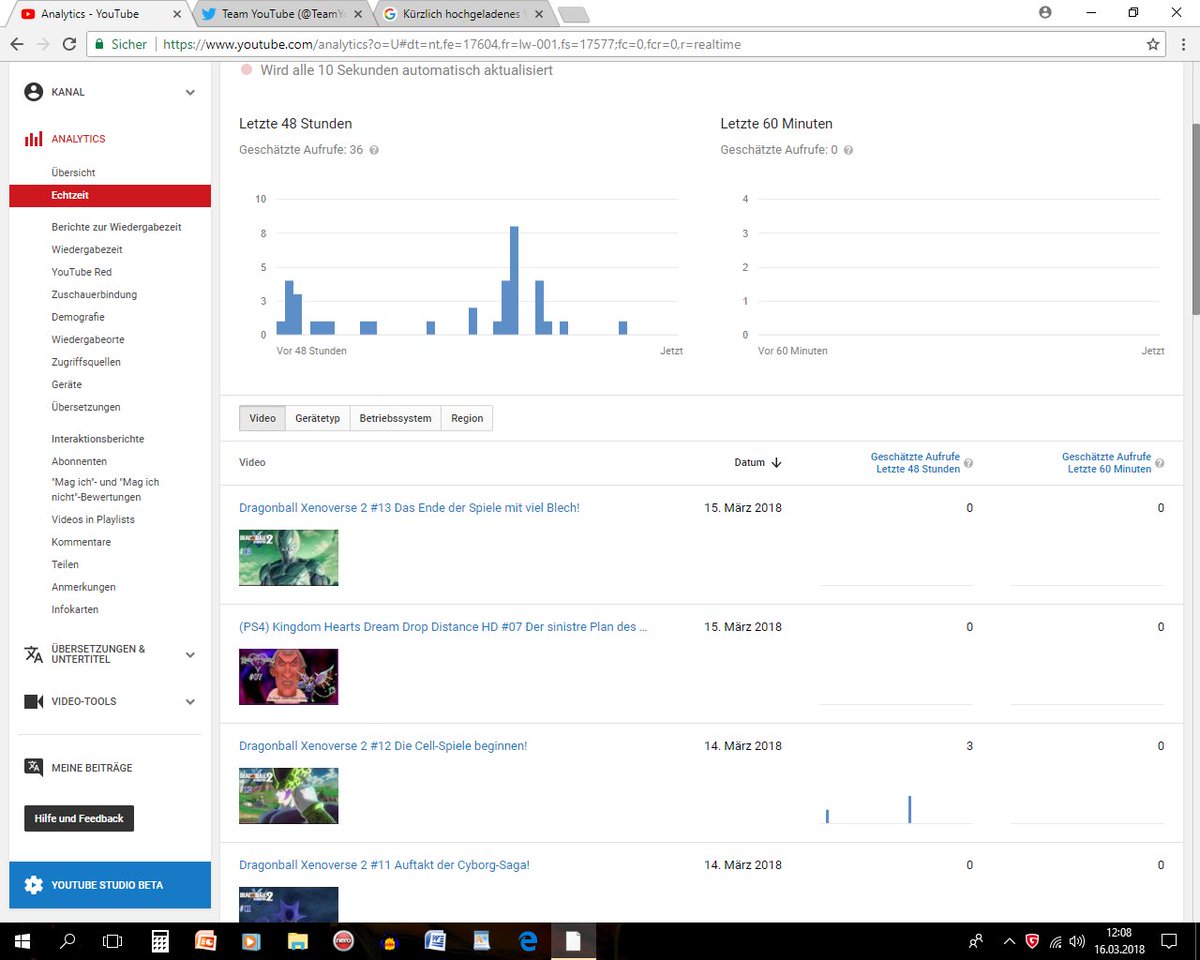
Task: Open Microsoft Edge from the taskbar
Action: [527, 941]
